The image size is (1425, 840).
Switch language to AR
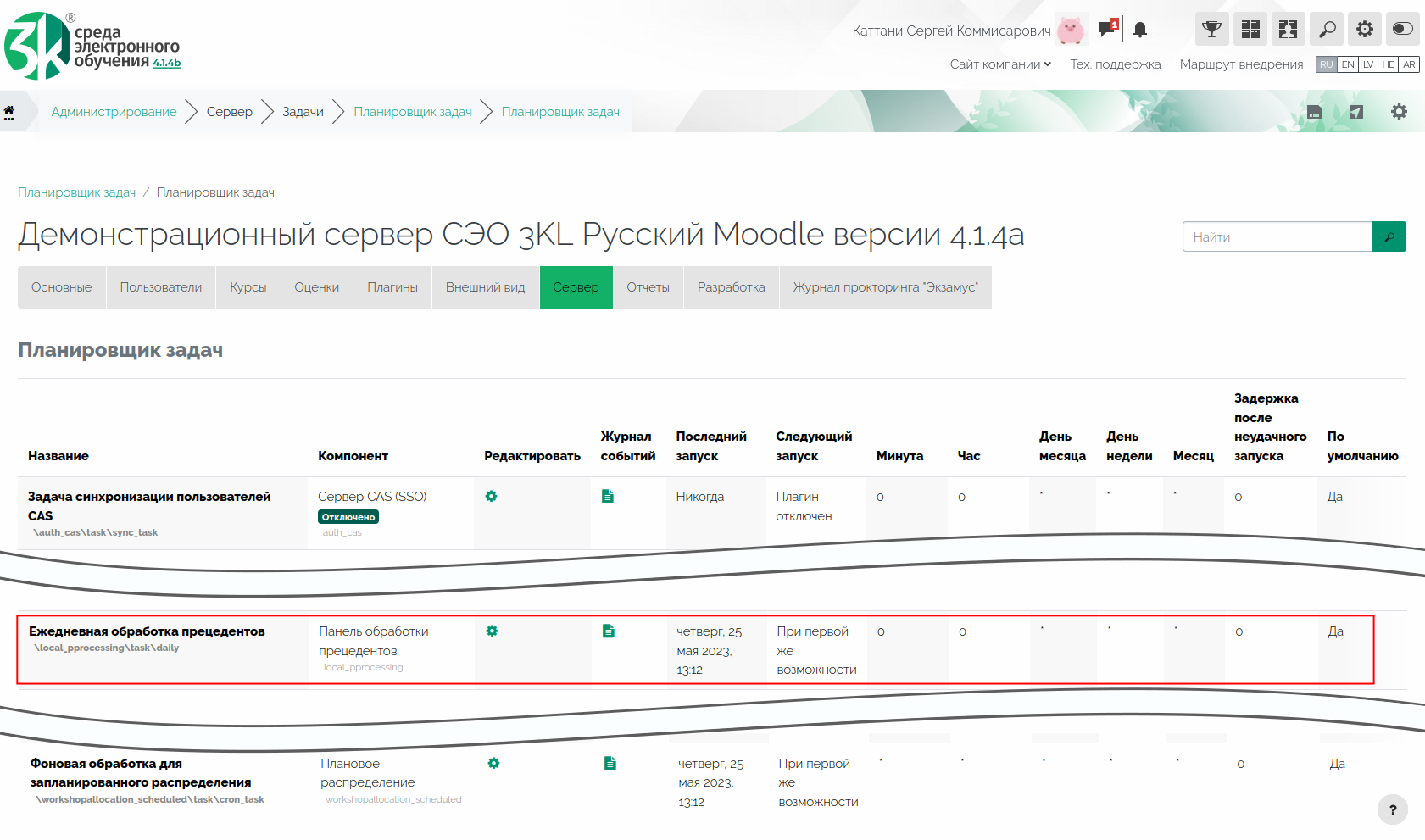pos(1409,64)
